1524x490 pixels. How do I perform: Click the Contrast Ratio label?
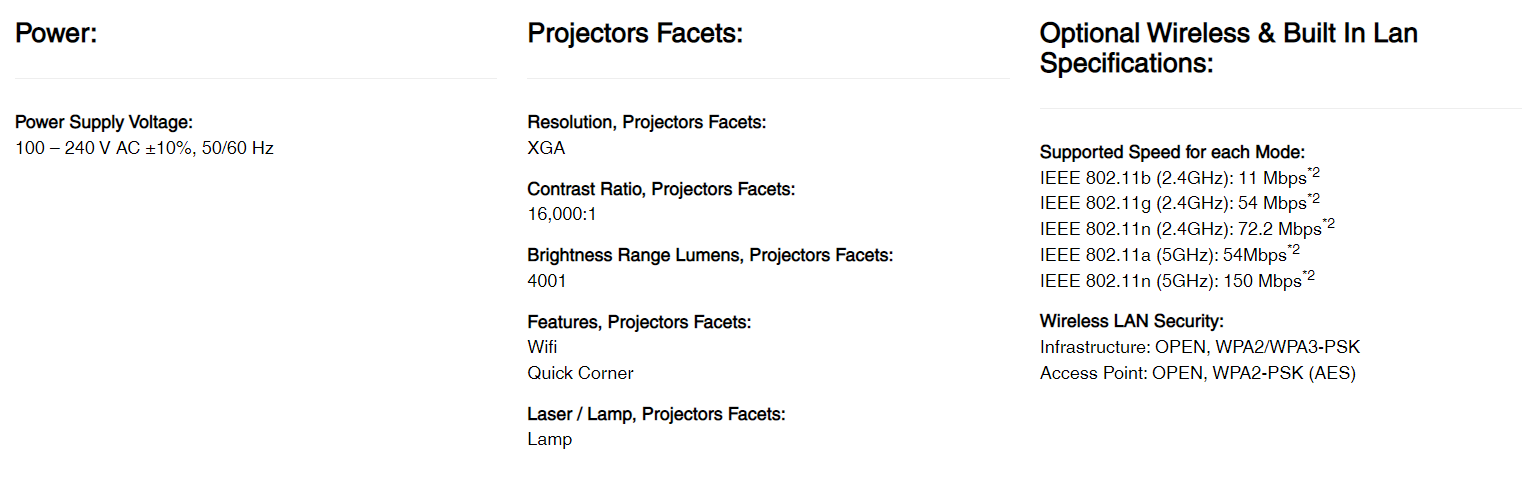pyautogui.click(x=661, y=189)
